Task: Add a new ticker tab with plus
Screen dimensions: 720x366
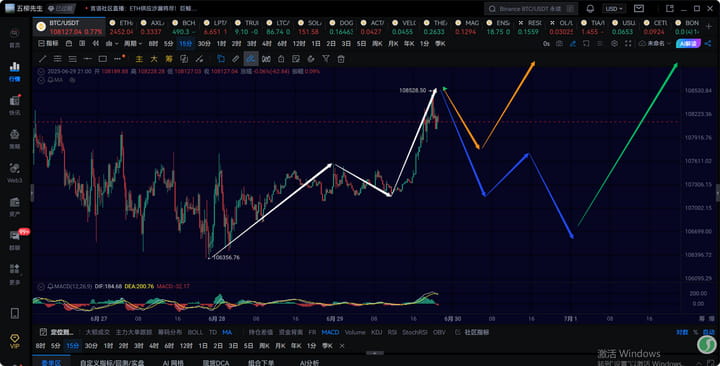Action: tap(708, 27)
